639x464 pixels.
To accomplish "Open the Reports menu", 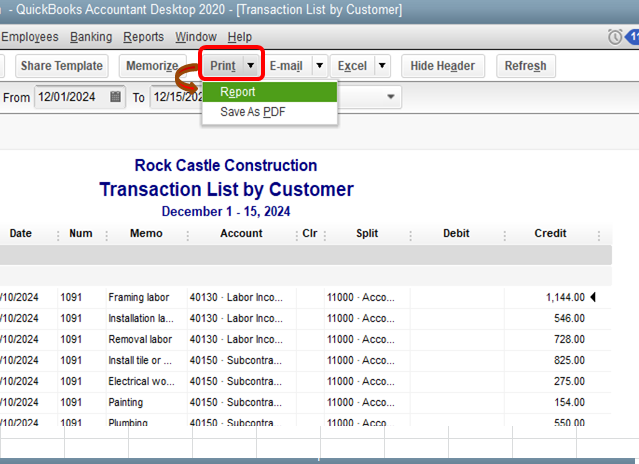I will tap(143, 37).
